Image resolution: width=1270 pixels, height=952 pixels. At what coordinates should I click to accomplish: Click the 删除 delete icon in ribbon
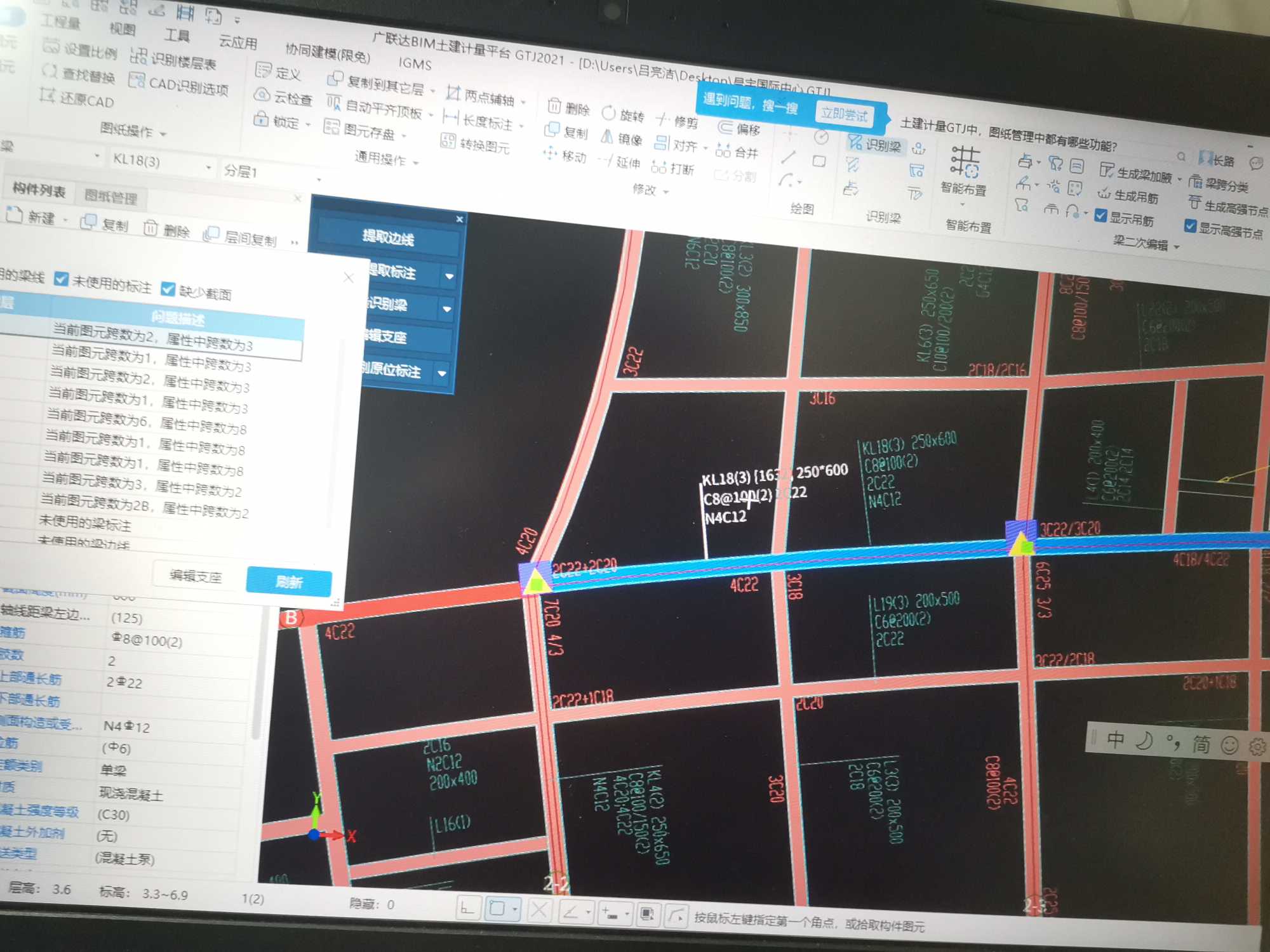[x=554, y=106]
